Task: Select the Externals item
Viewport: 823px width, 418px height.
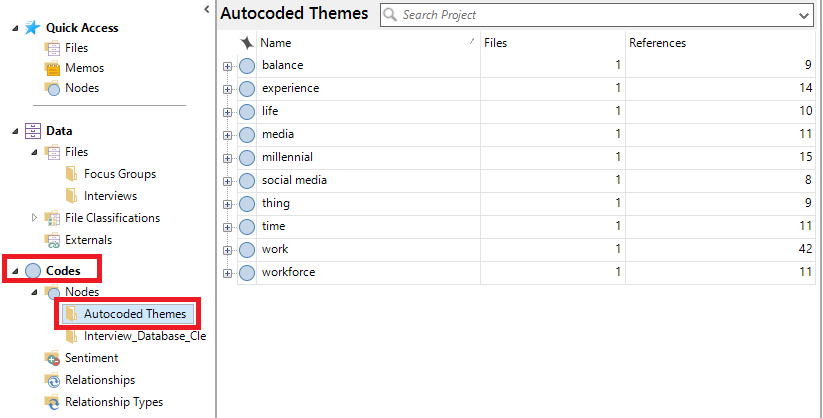Action: point(88,240)
